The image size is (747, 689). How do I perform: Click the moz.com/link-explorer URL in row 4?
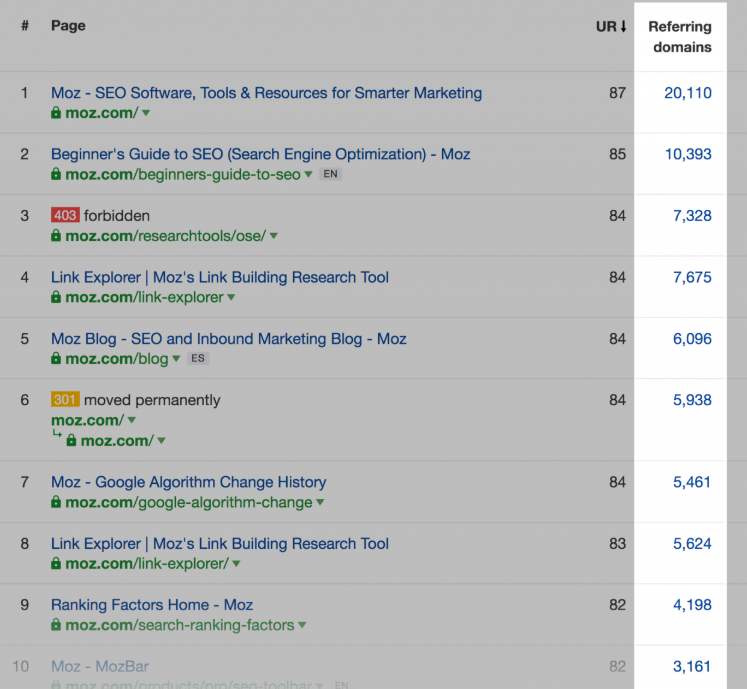click(144, 297)
